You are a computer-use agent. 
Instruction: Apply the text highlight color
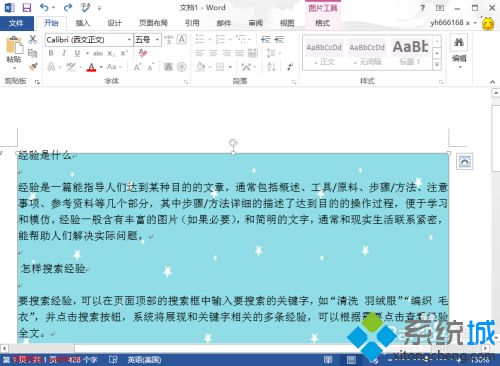point(71,67)
